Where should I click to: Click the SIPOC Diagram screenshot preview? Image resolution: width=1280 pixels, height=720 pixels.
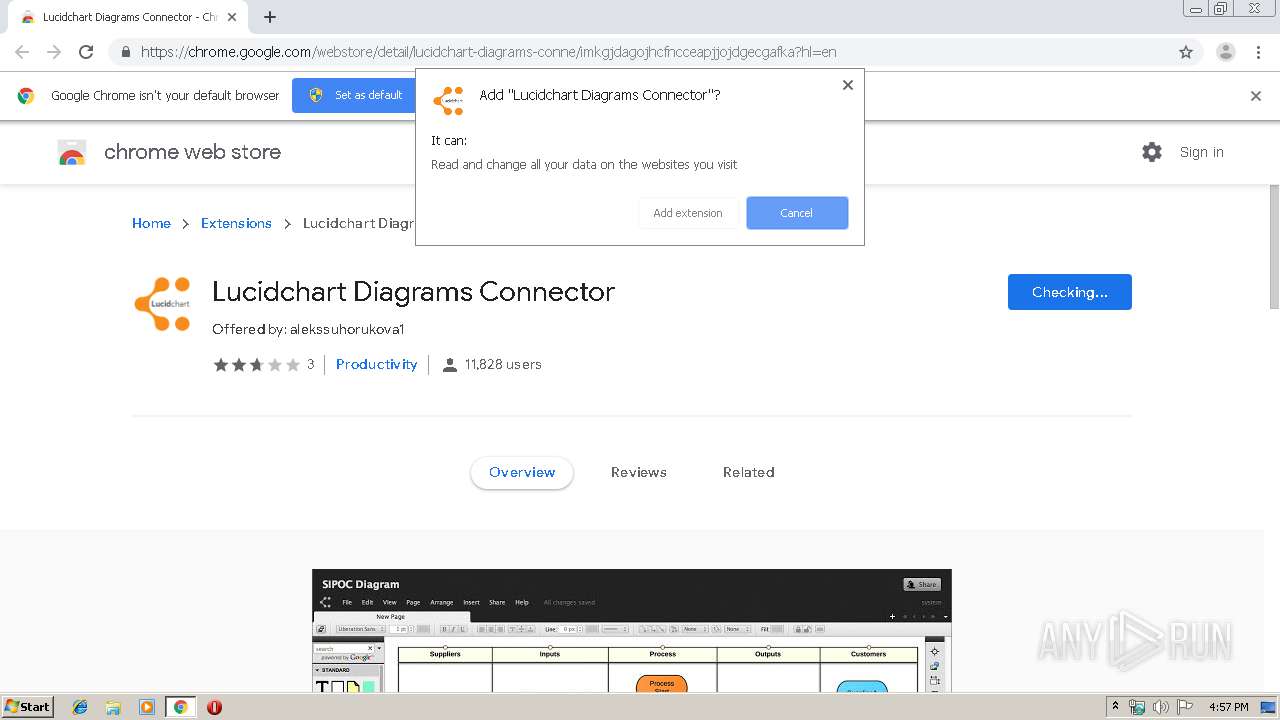[x=632, y=631]
